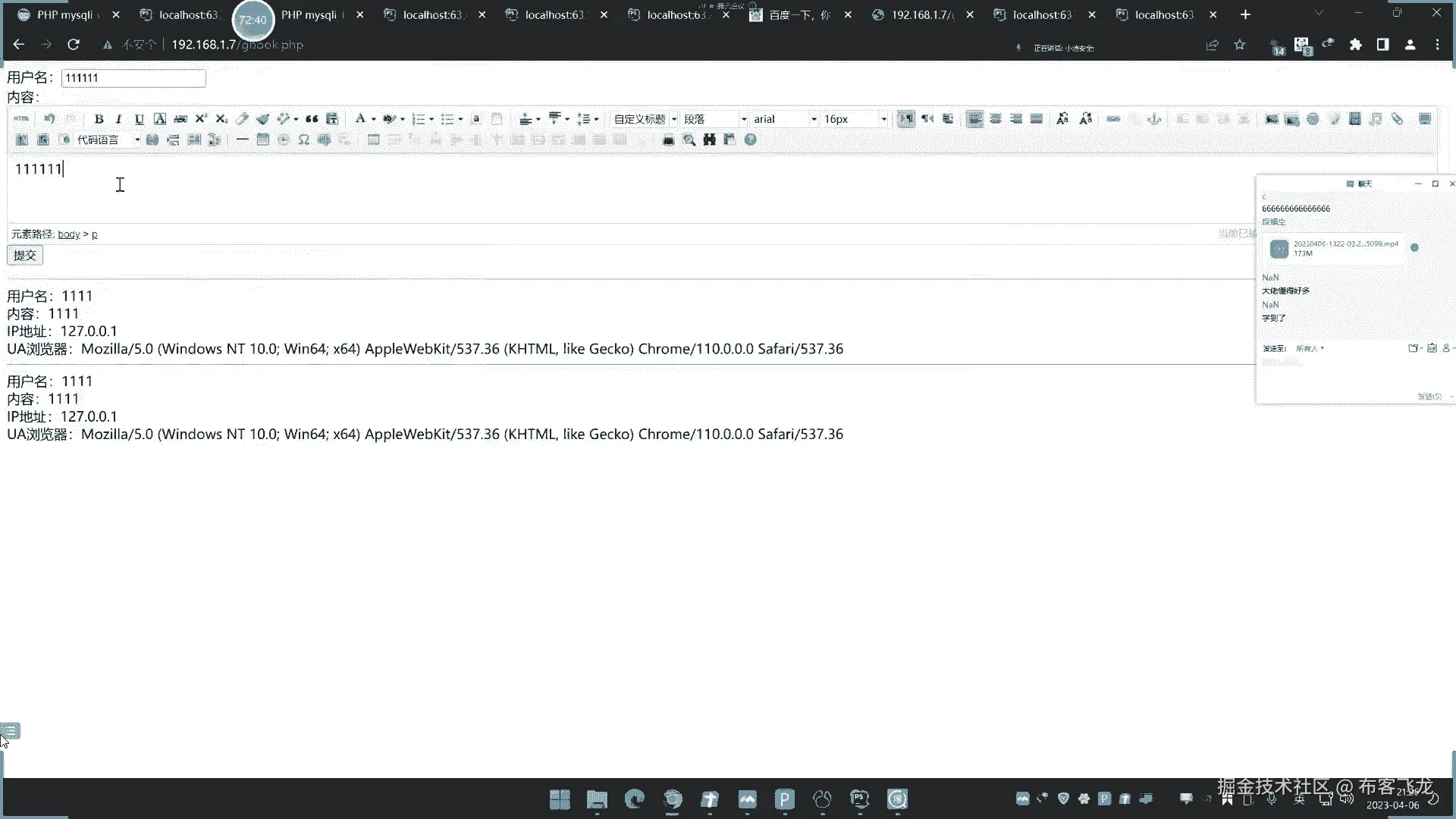Insert special character with omega icon
1456x819 pixels.
[304, 140]
